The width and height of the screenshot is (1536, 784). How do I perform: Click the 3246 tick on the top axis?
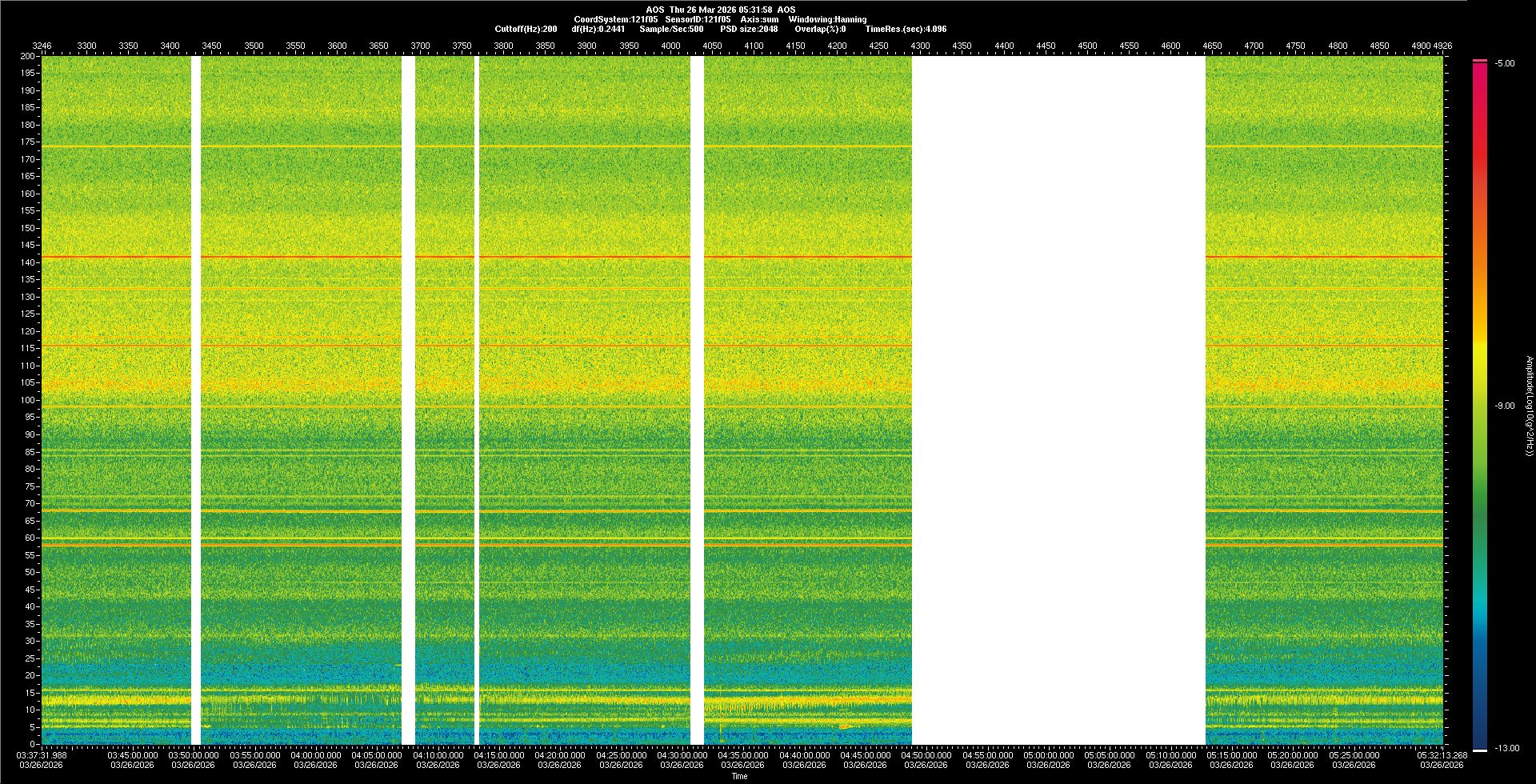(42, 46)
